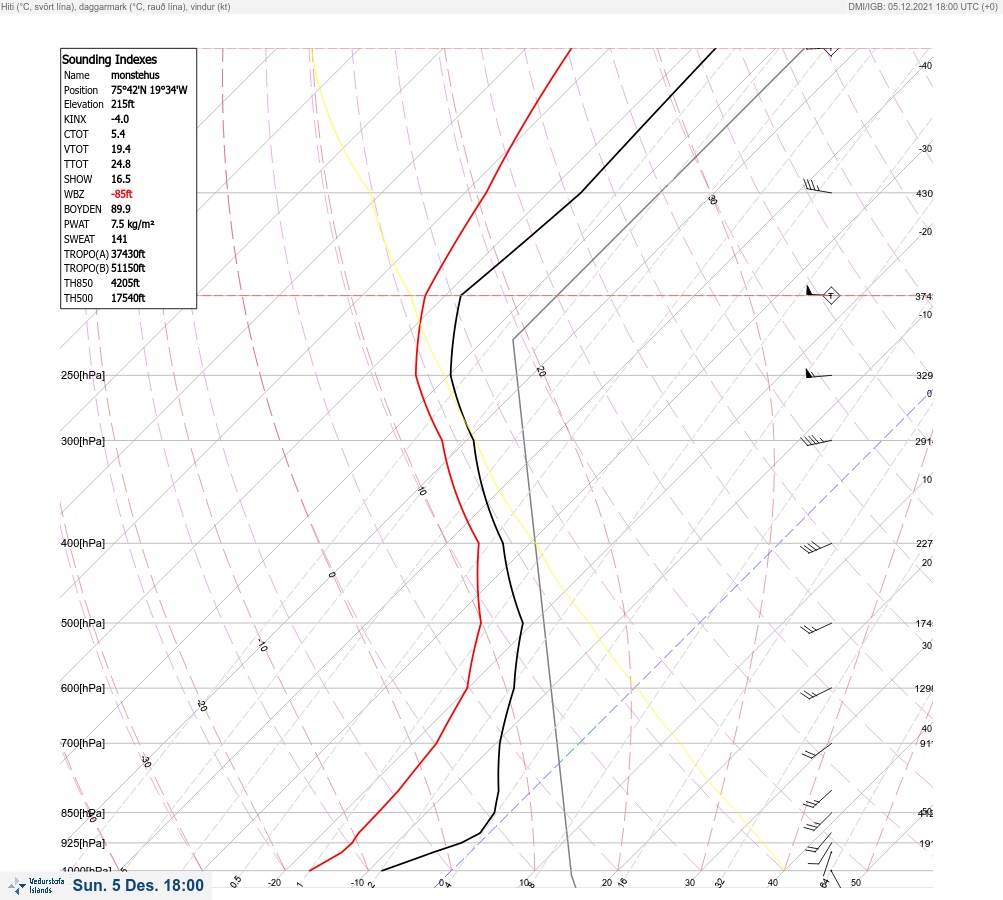Select the wind barb beside the 430 label
The image size is (1003, 900).
817,186
